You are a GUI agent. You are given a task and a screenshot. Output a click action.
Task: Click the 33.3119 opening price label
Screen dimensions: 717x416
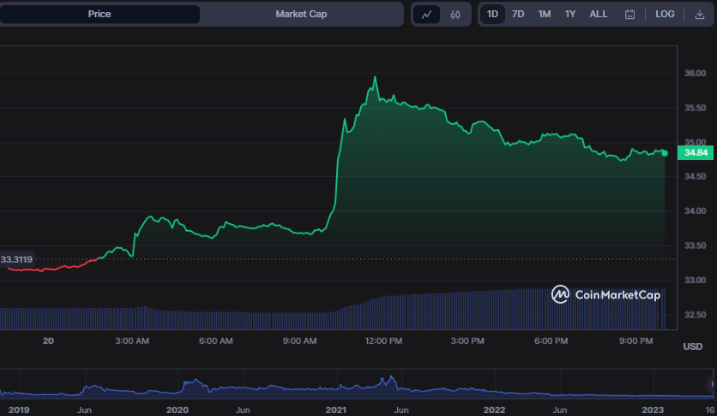click(x=16, y=260)
